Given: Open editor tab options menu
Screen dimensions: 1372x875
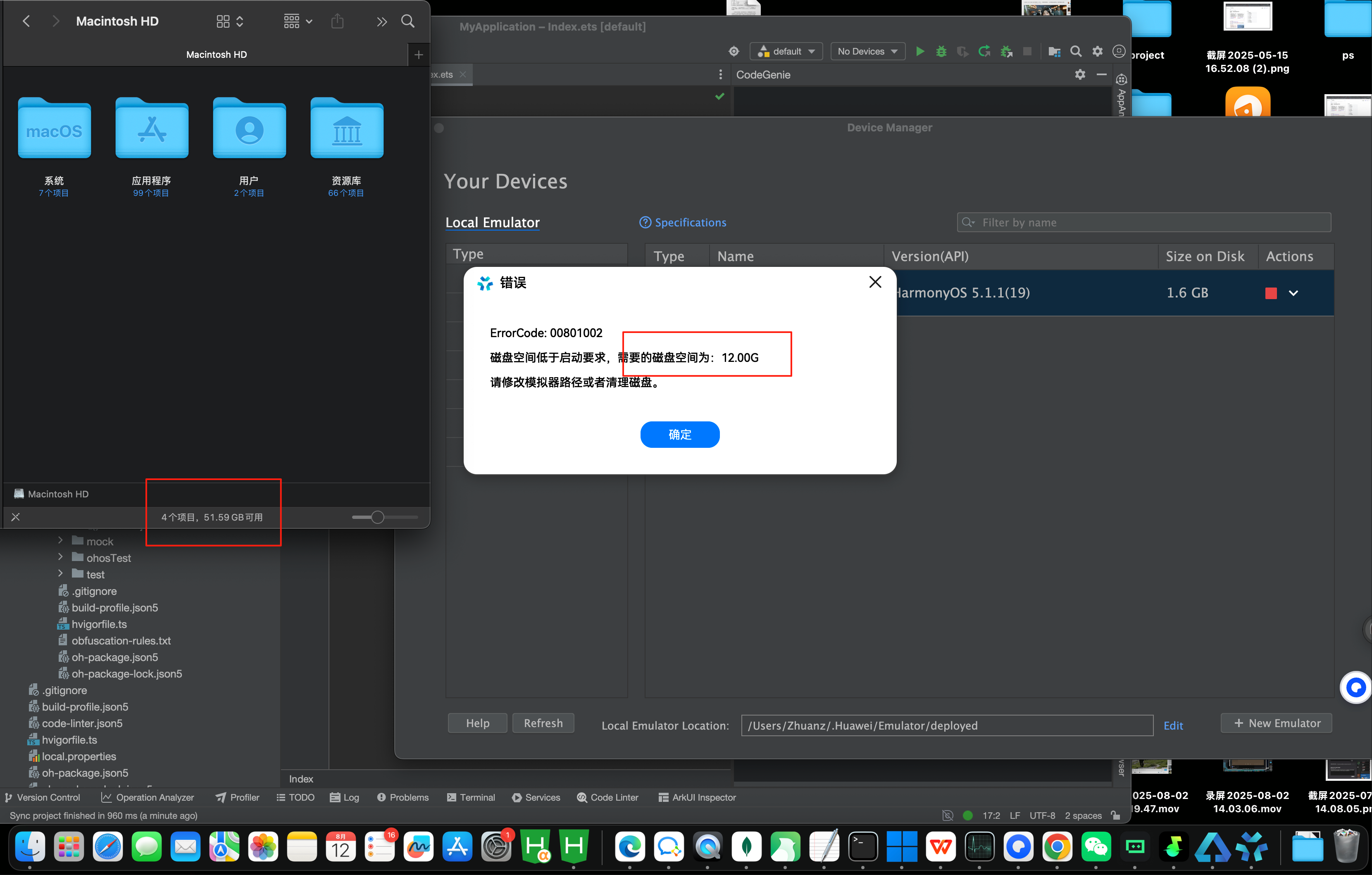Looking at the screenshot, I should tap(721, 75).
